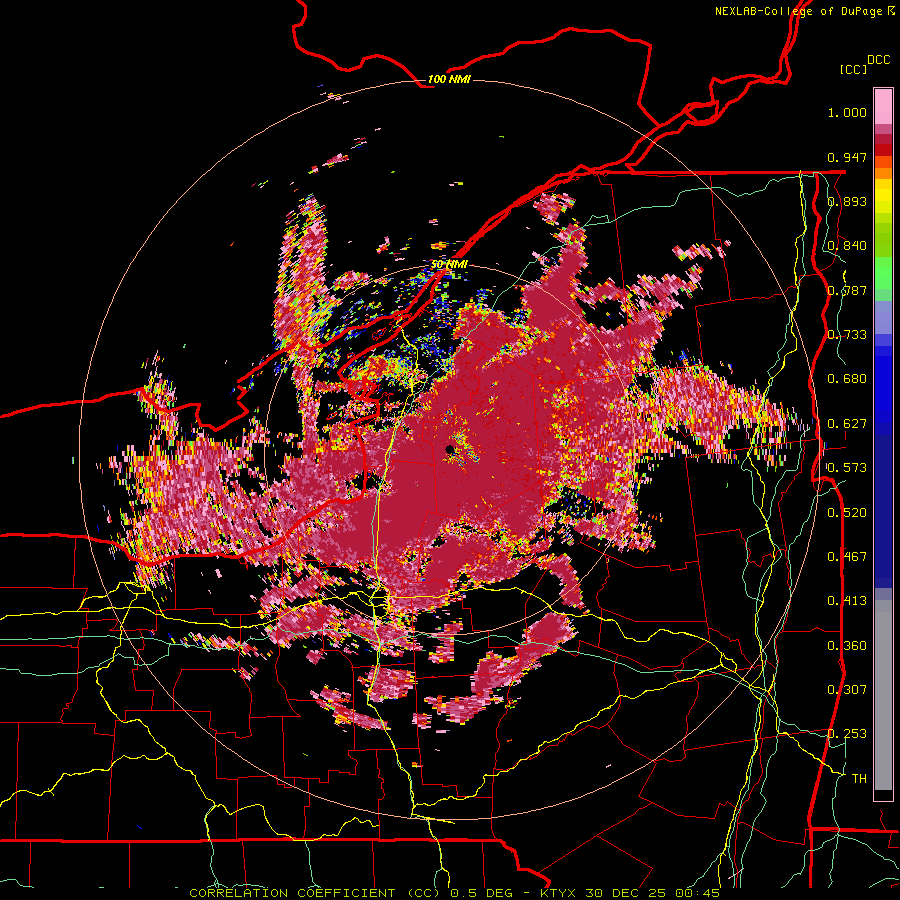Screen dimensions: 900x900
Task: Select the 0.947 legend value
Action: pyautogui.click(x=847, y=157)
